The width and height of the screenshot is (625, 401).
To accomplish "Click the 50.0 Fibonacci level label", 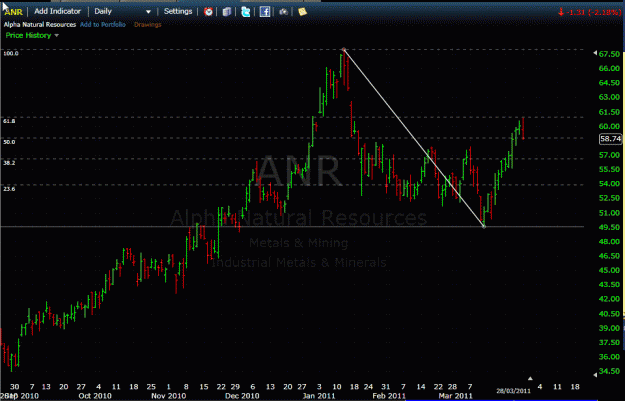I will pos(9,142).
